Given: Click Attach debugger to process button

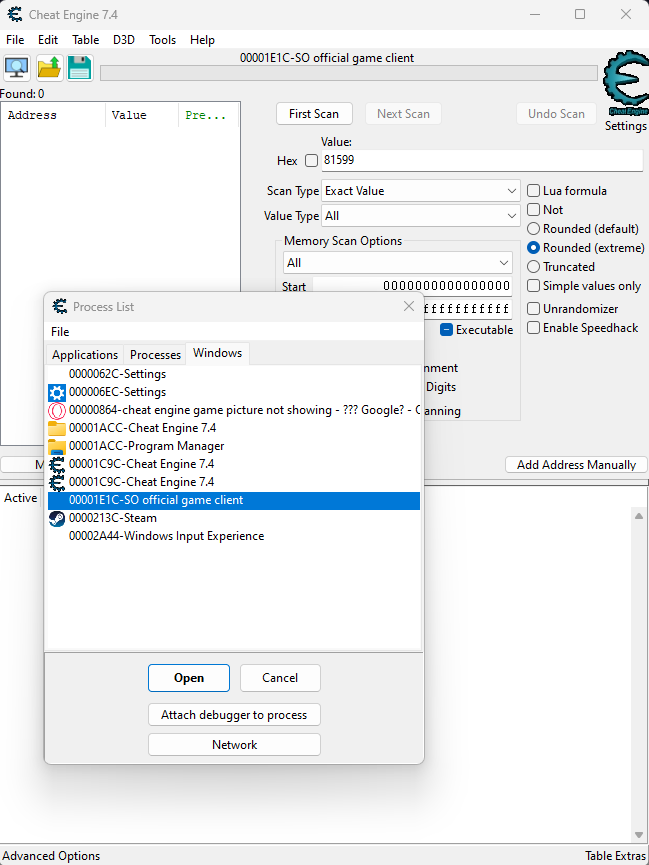Looking at the screenshot, I should coord(234,715).
